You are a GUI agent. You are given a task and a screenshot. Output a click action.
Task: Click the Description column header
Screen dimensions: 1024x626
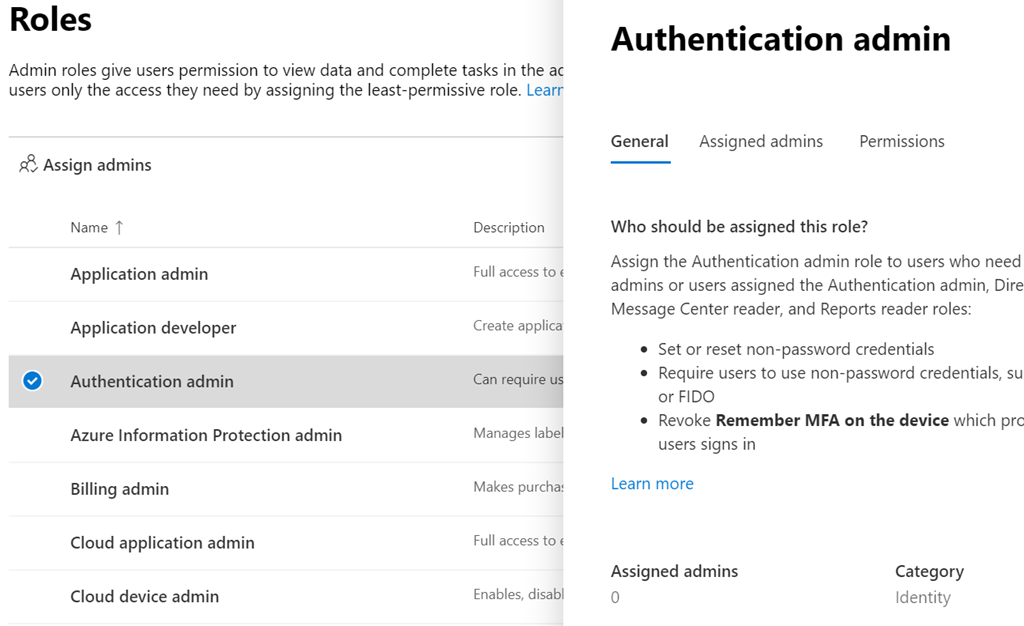click(508, 228)
